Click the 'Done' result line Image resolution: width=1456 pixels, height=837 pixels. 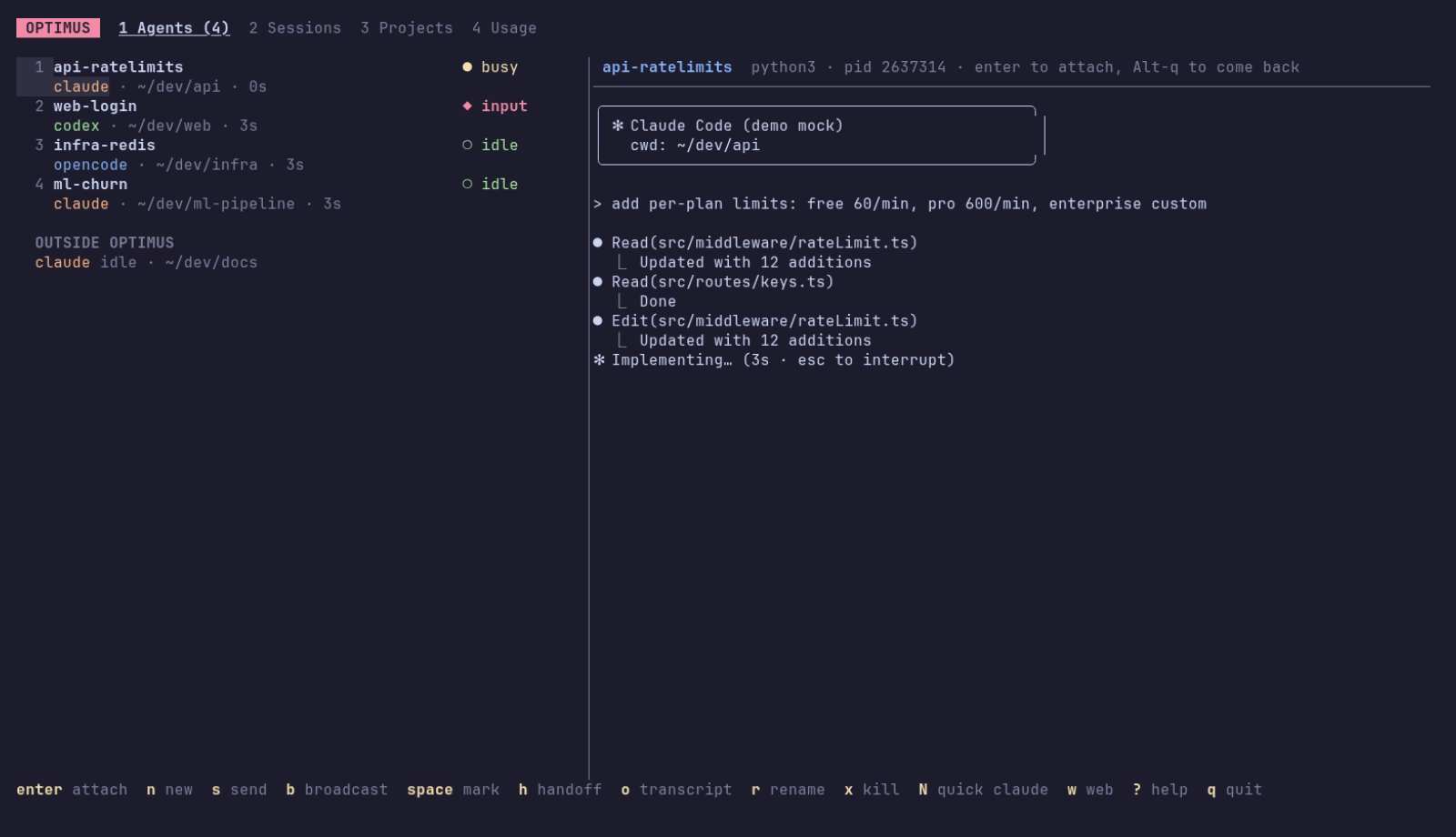pos(658,302)
